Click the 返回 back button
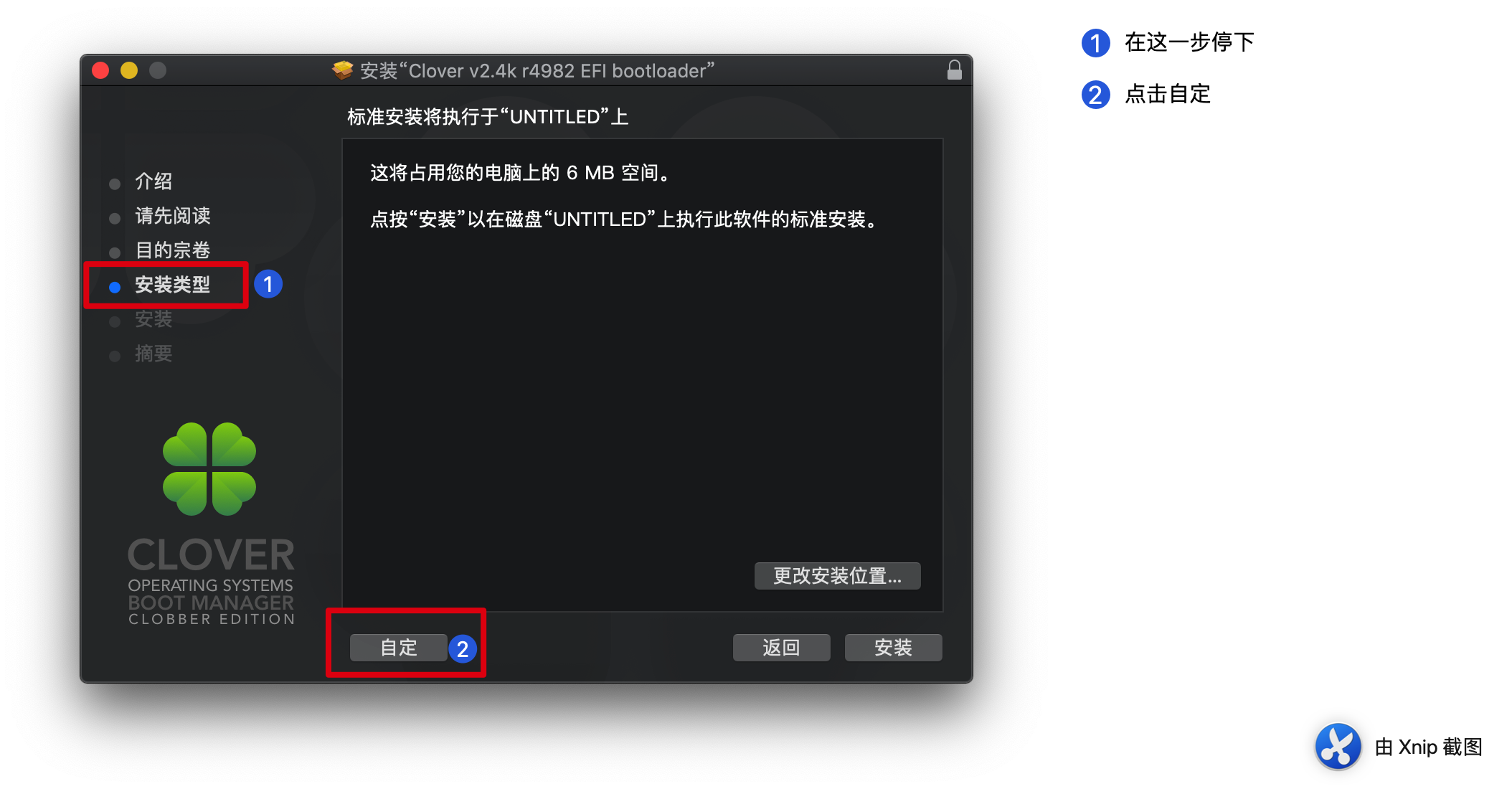The height and width of the screenshot is (789, 1512). pyautogui.click(x=781, y=648)
